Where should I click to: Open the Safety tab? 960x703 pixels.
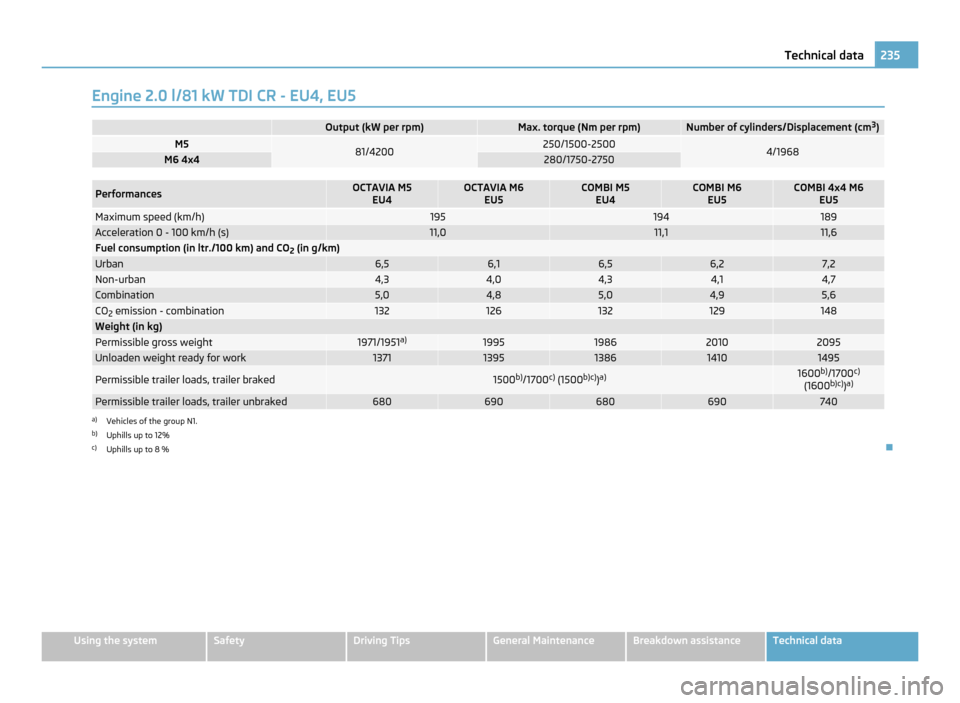[276, 646]
